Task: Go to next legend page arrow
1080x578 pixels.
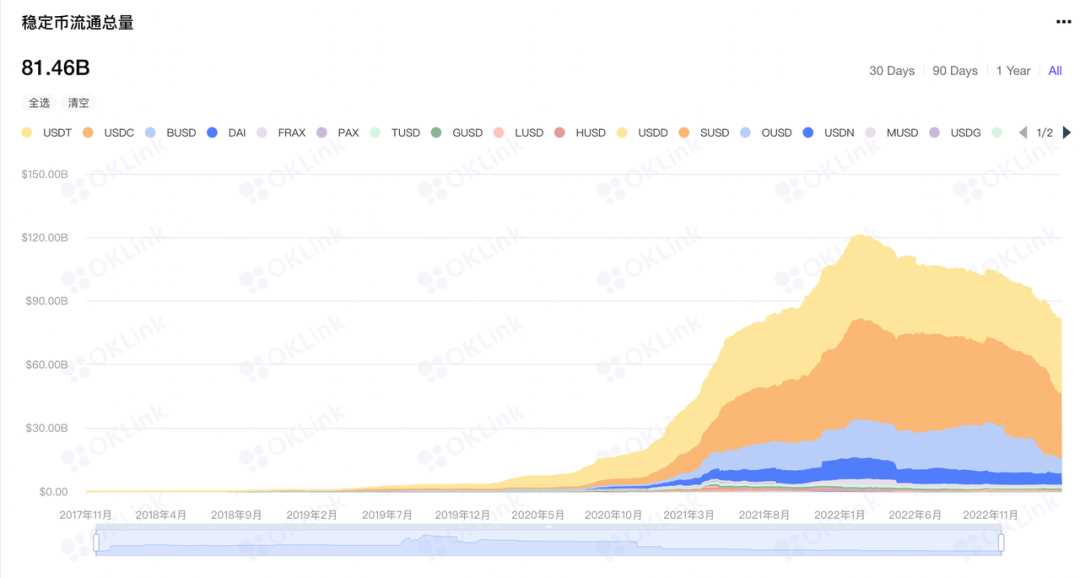Action: point(1066,132)
